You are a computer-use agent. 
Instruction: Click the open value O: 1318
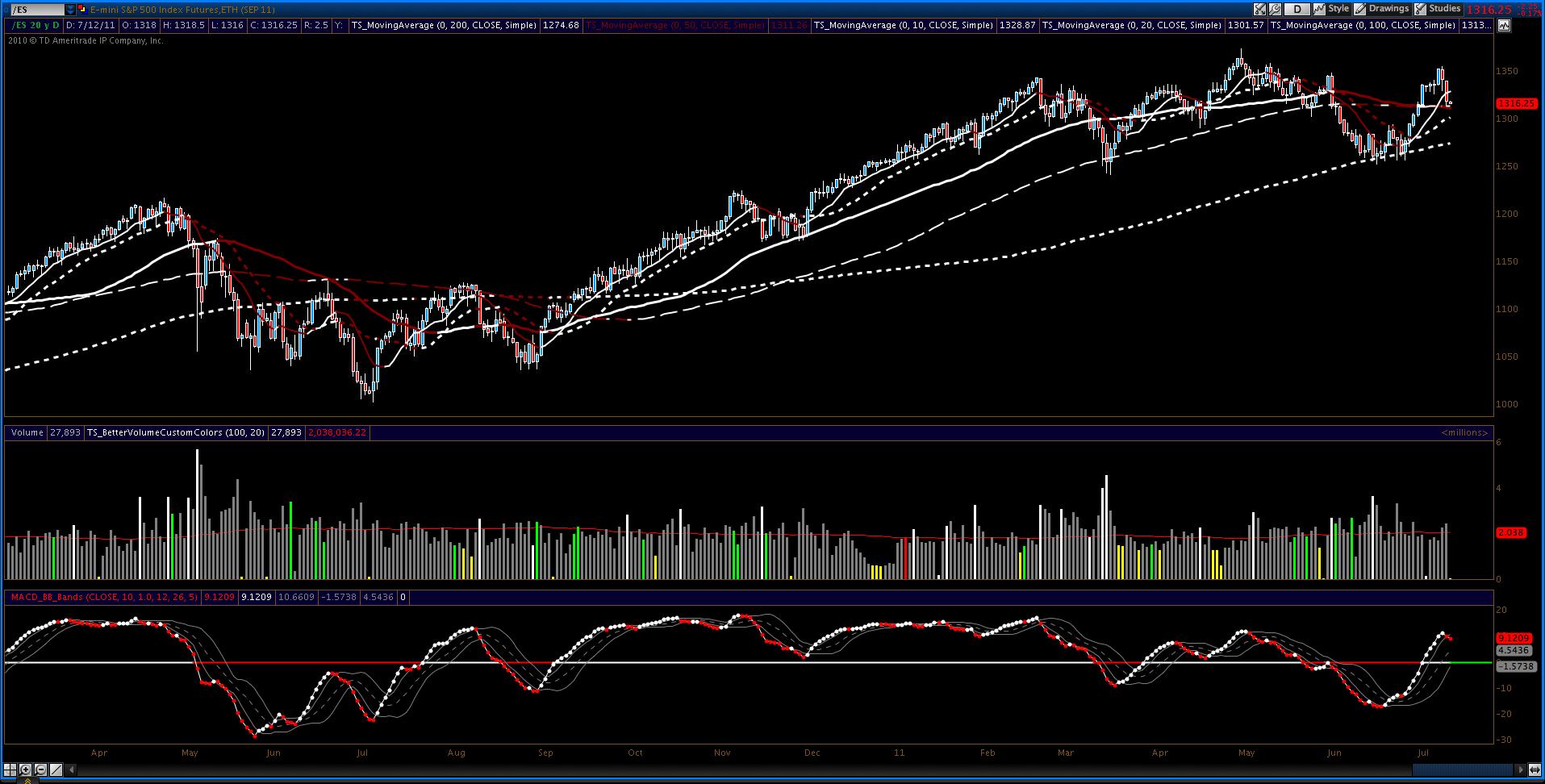[140, 25]
